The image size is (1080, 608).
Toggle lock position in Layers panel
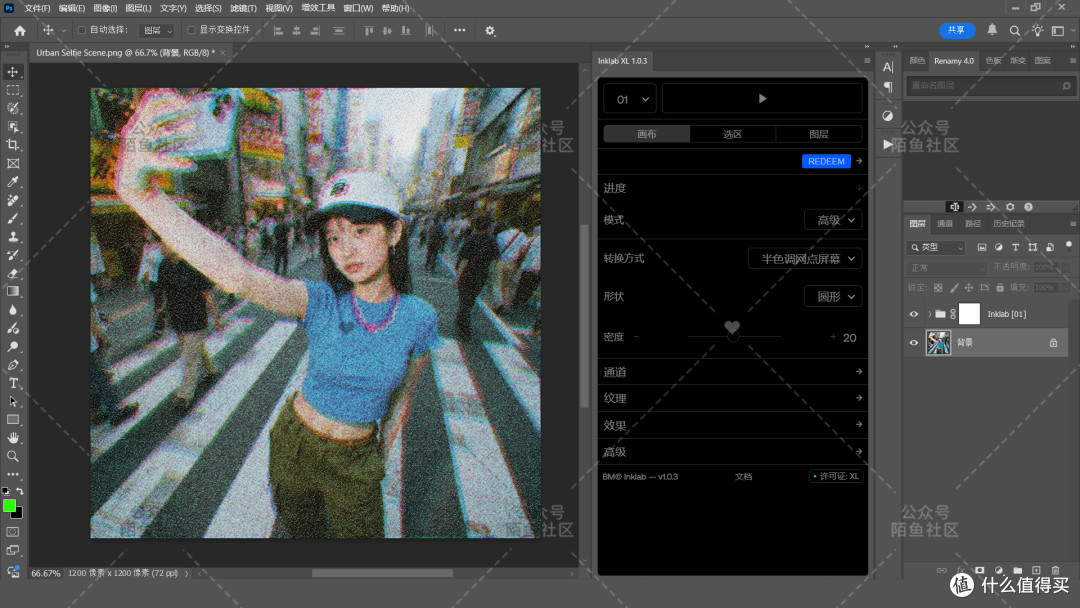968,287
